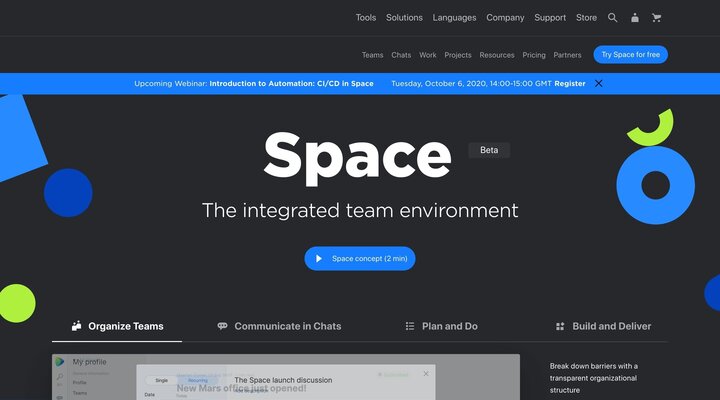Expand the Tools menu

pyautogui.click(x=366, y=18)
